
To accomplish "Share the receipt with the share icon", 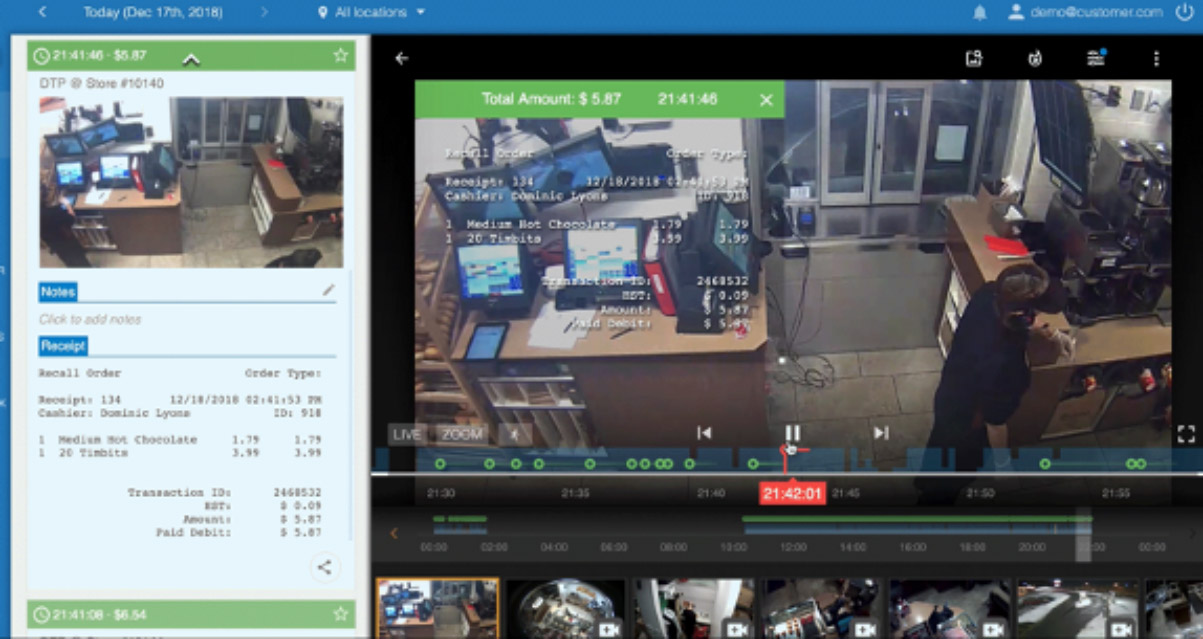I will click(x=324, y=568).
